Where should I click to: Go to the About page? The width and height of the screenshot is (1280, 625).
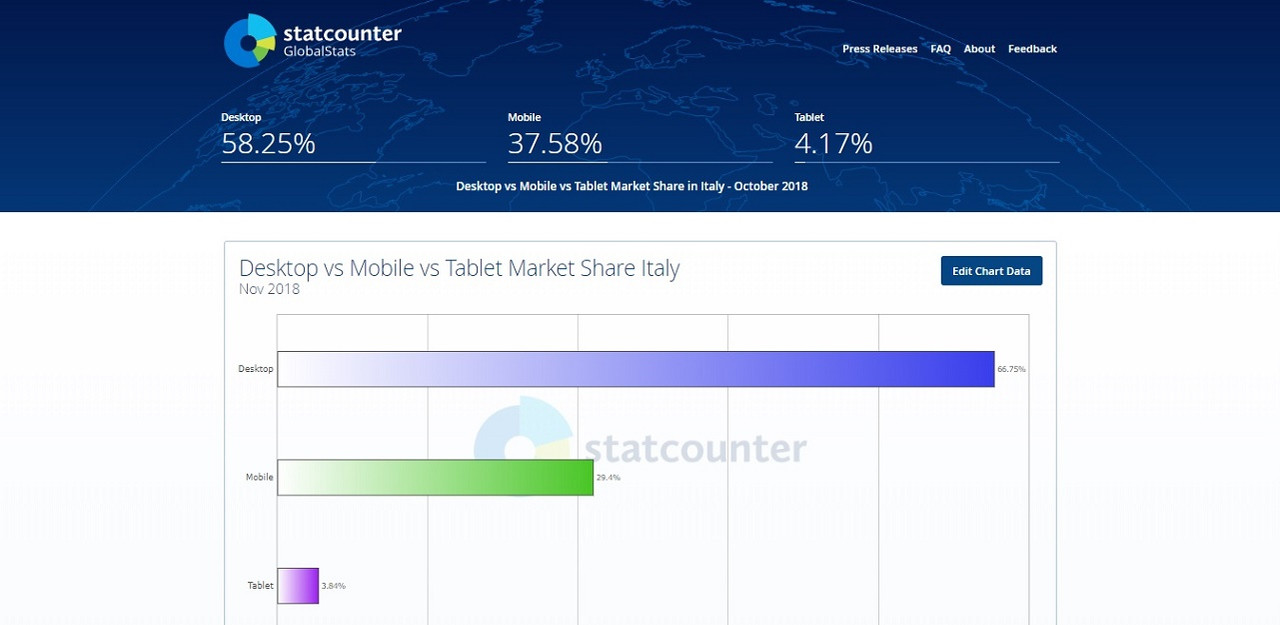979,49
